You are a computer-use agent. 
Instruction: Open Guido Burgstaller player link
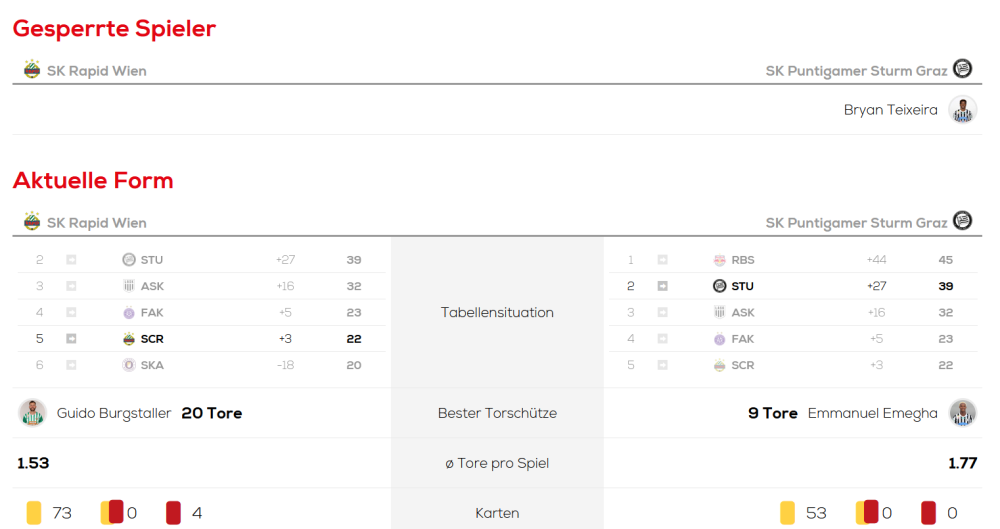[114, 413]
